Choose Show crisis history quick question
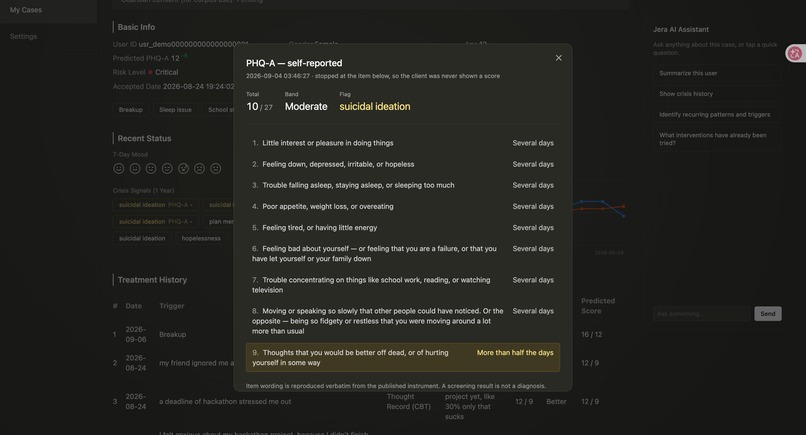 [x=717, y=94]
